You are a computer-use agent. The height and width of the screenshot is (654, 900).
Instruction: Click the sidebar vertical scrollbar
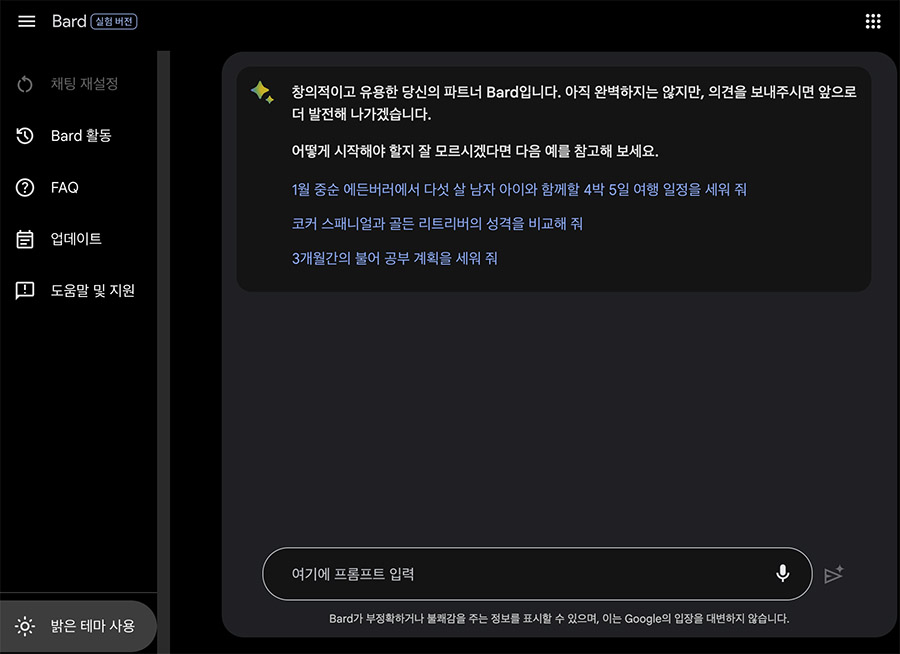[164, 352]
